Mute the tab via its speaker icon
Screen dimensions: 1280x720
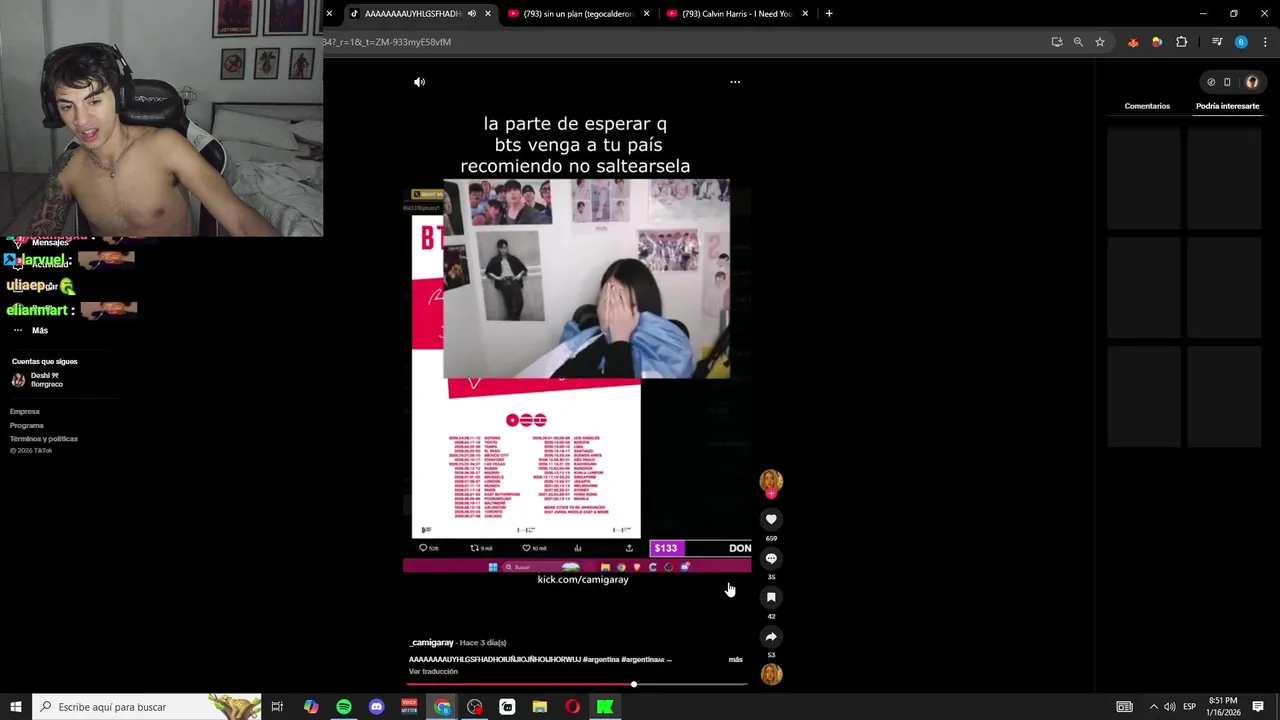pyautogui.click(x=472, y=14)
